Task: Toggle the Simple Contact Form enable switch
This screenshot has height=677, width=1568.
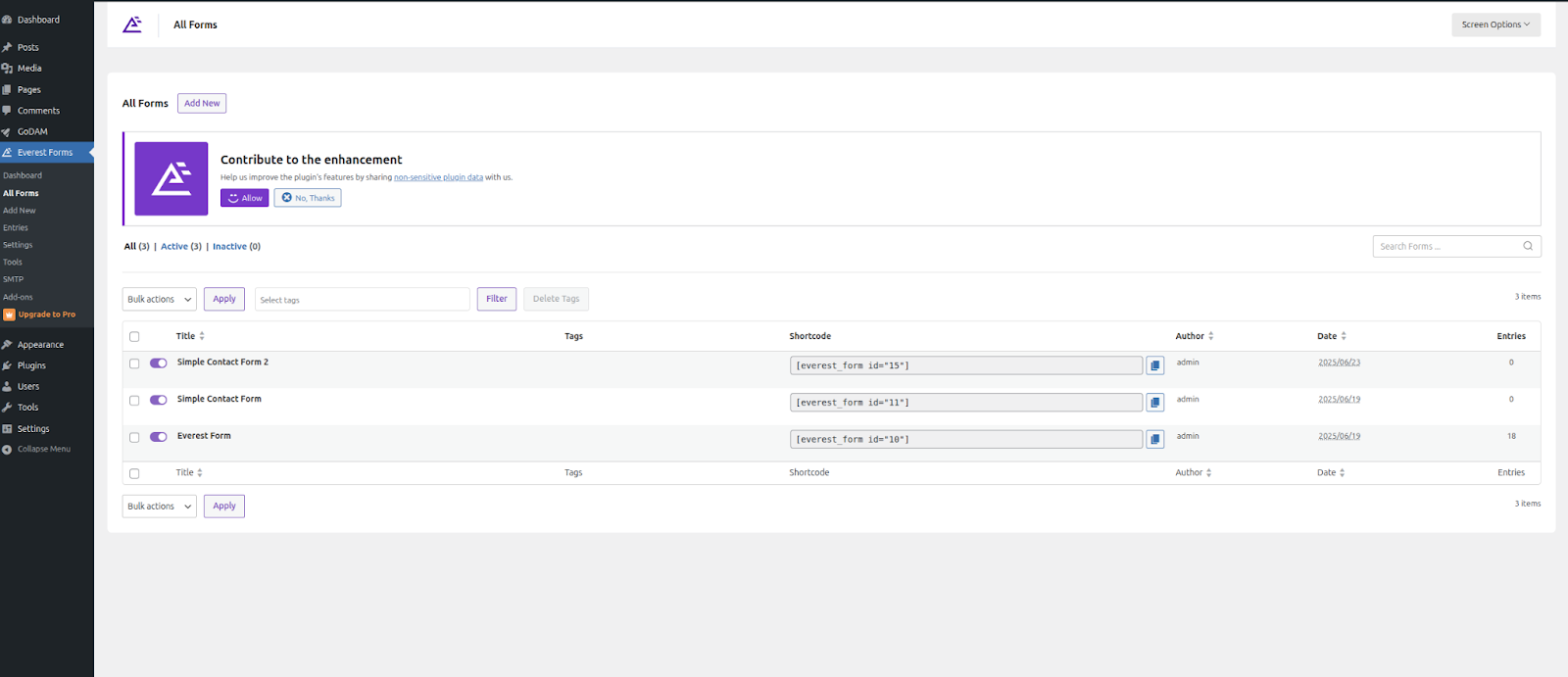Action: click(159, 400)
